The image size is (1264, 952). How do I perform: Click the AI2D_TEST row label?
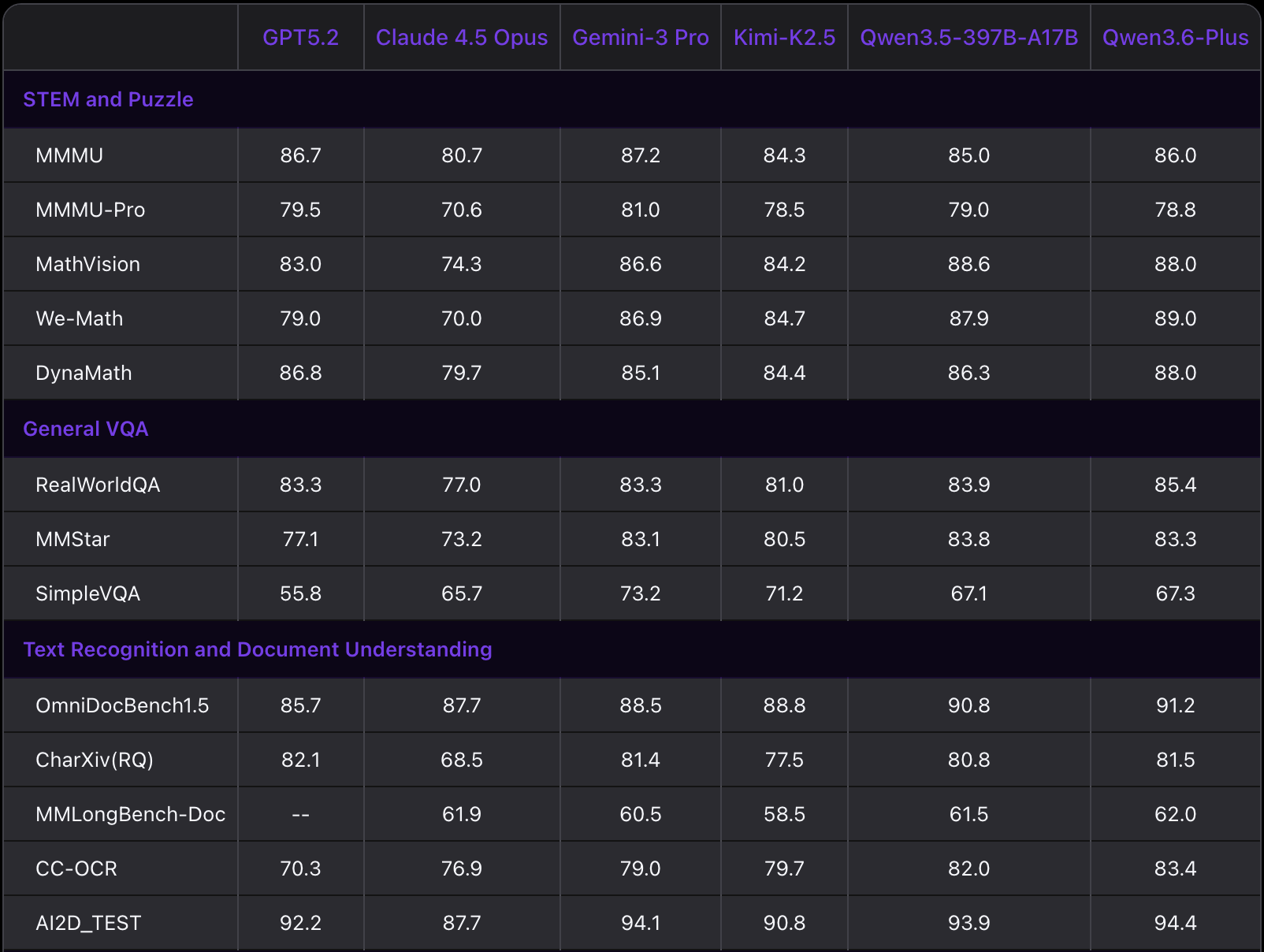[x=88, y=923]
